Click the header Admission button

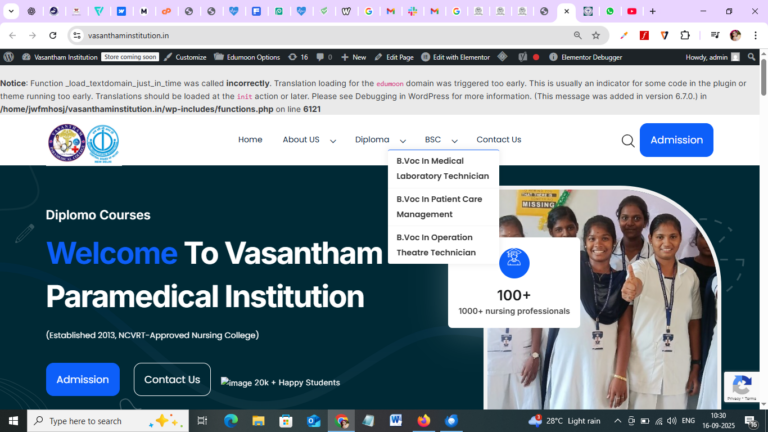click(x=676, y=140)
